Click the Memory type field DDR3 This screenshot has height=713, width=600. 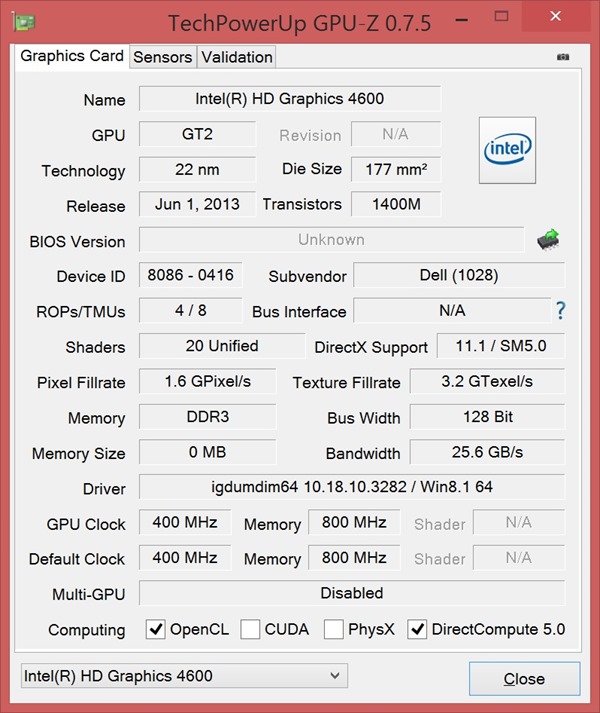point(207,417)
